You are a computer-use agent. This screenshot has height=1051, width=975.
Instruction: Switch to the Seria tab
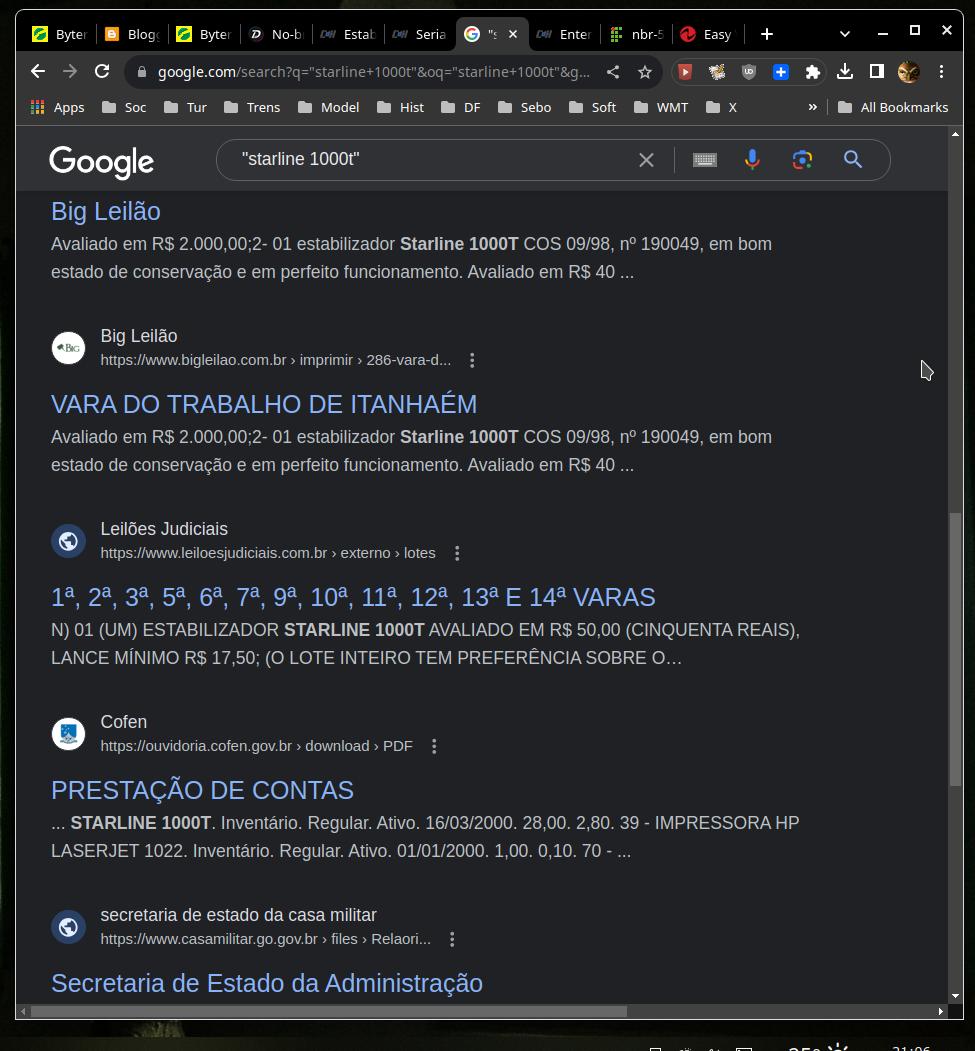(x=420, y=34)
